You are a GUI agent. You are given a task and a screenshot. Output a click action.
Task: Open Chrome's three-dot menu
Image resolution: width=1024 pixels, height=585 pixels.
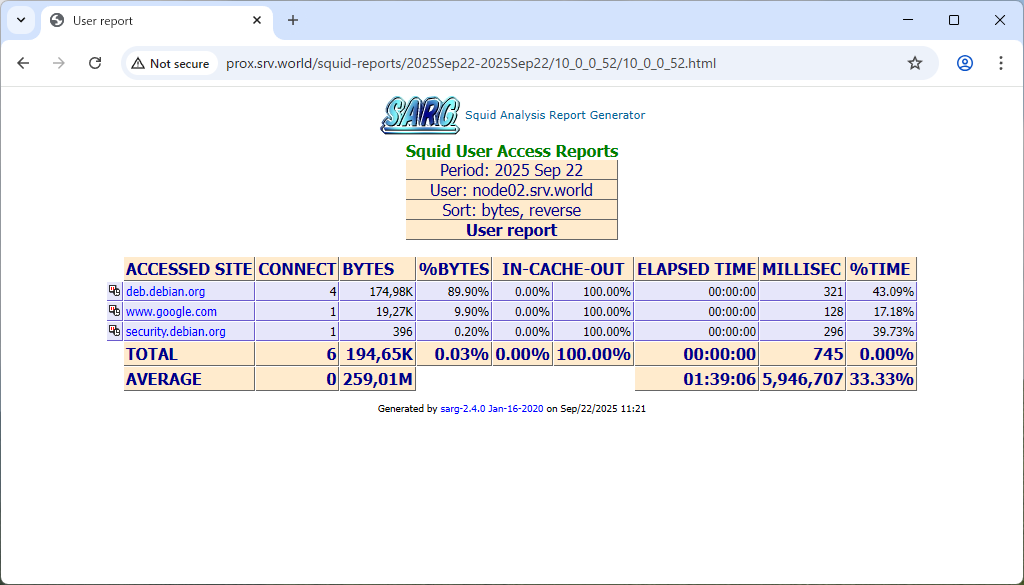pyautogui.click(x=1000, y=63)
